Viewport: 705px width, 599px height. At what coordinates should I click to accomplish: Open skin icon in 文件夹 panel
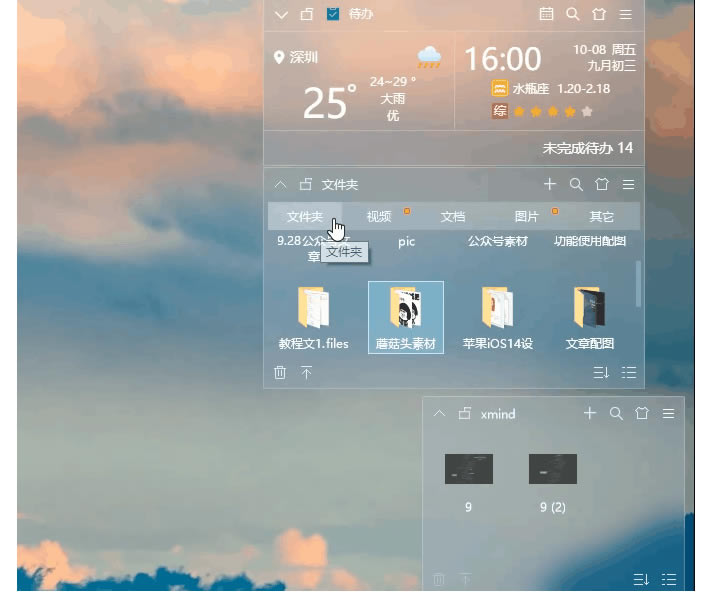click(x=602, y=184)
